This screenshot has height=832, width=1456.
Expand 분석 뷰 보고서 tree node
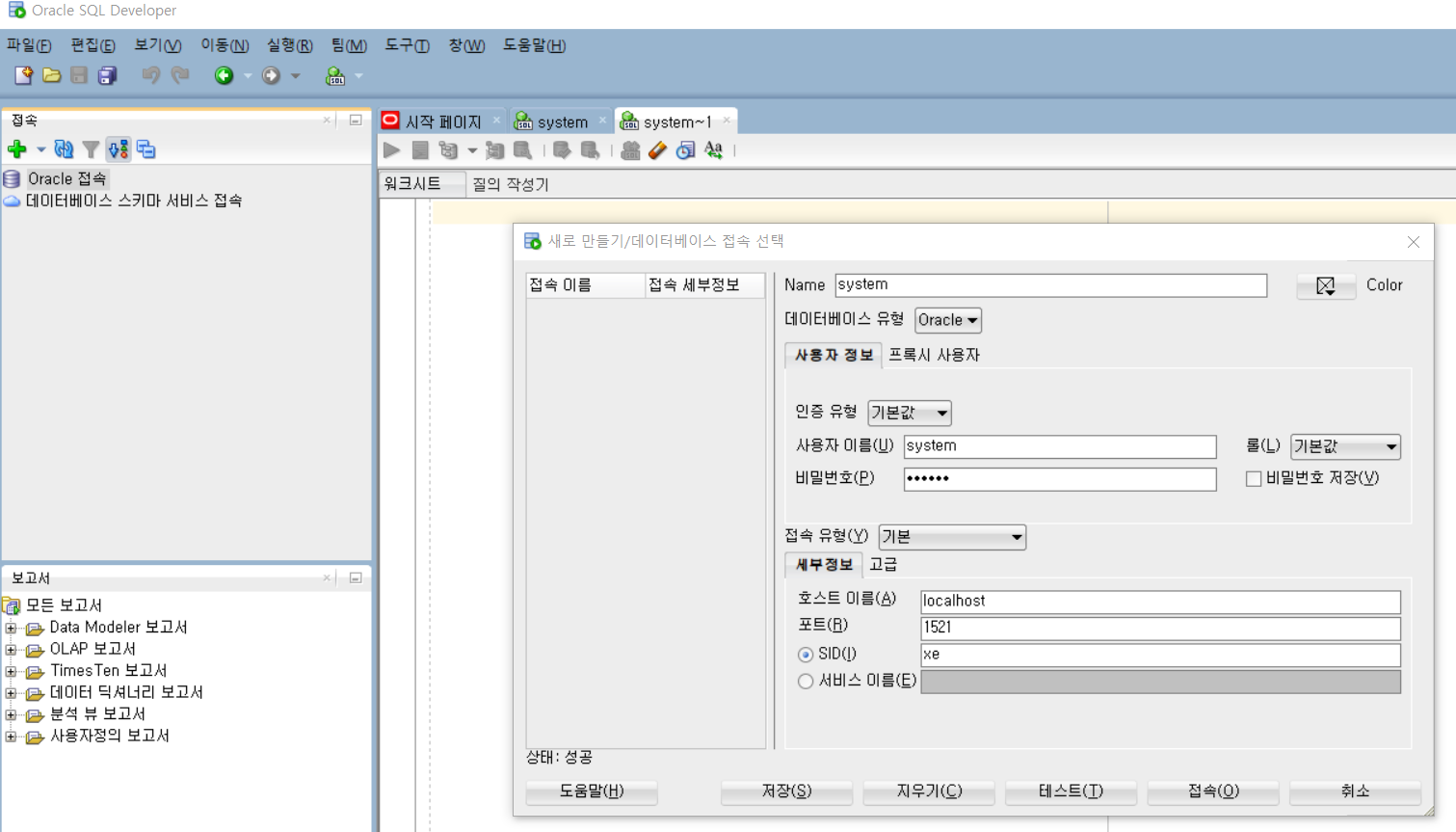pyautogui.click(x=11, y=714)
